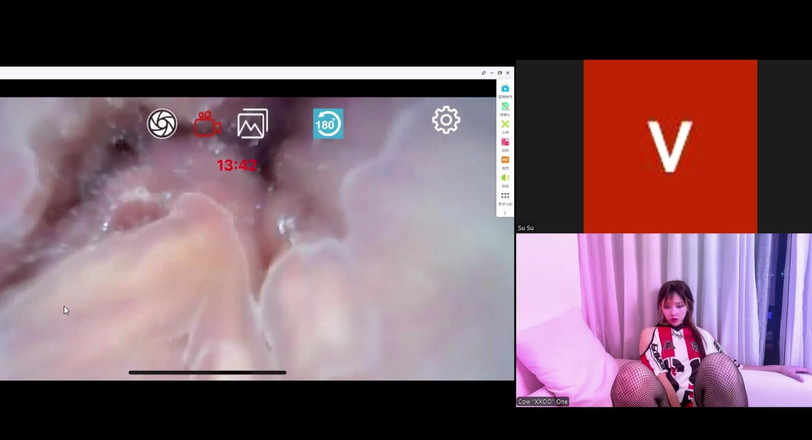Close the mirroring window
The image size is (812, 440).
(x=508, y=73)
